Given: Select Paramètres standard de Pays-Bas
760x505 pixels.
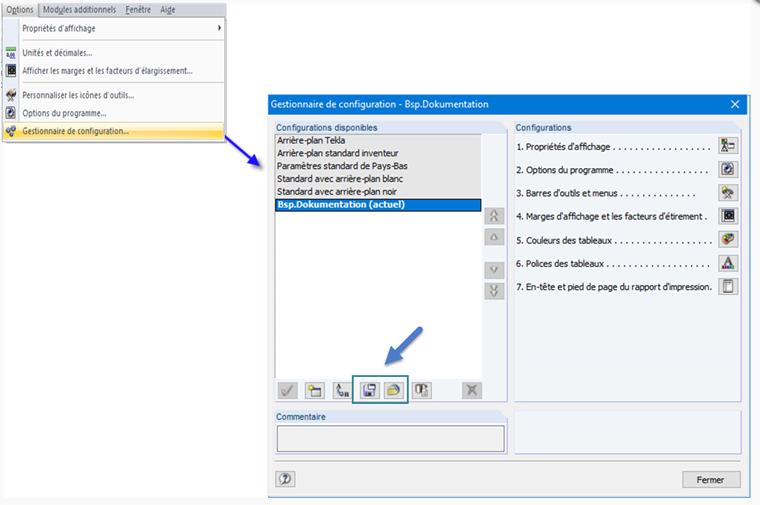Looking at the screenshot, I should (x=378, y=166).
